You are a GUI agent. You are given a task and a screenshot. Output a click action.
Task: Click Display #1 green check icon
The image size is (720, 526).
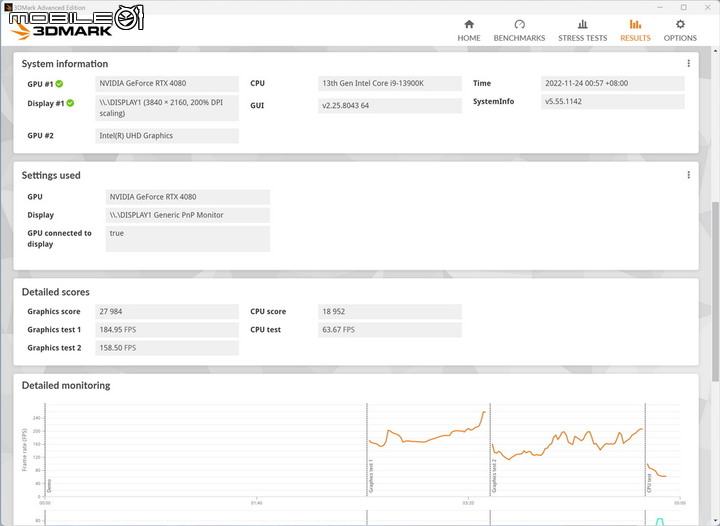[x=70, y=103]
